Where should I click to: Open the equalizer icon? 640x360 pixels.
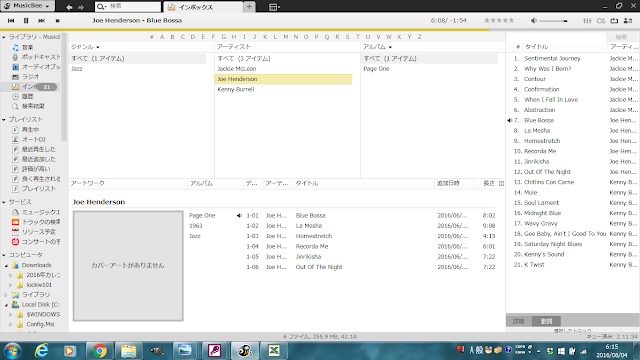[587, 21]
